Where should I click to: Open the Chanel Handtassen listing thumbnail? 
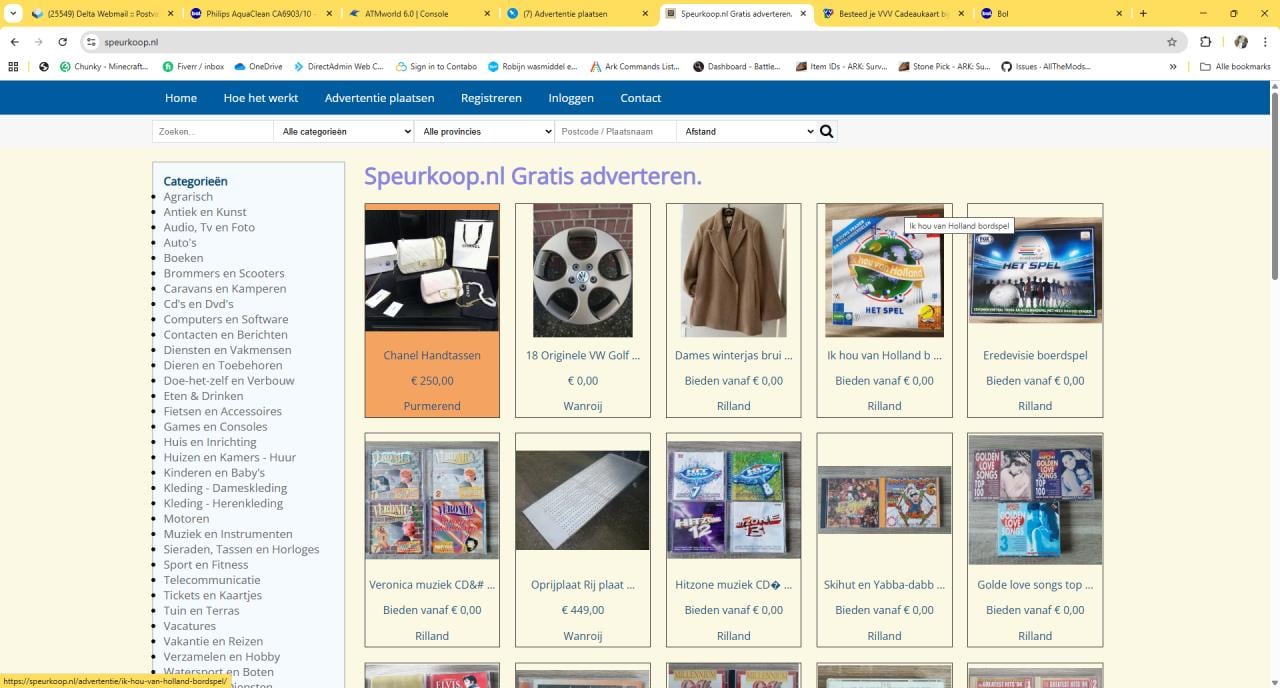click(431, 269)
